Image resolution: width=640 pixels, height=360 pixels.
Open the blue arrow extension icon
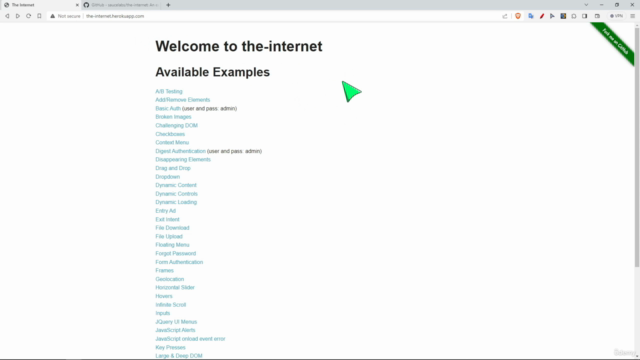coord(552,16)
